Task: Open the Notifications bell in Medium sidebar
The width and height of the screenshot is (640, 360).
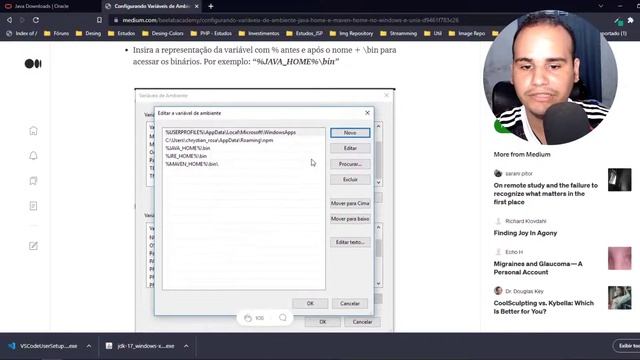Action: pos(33,156)
